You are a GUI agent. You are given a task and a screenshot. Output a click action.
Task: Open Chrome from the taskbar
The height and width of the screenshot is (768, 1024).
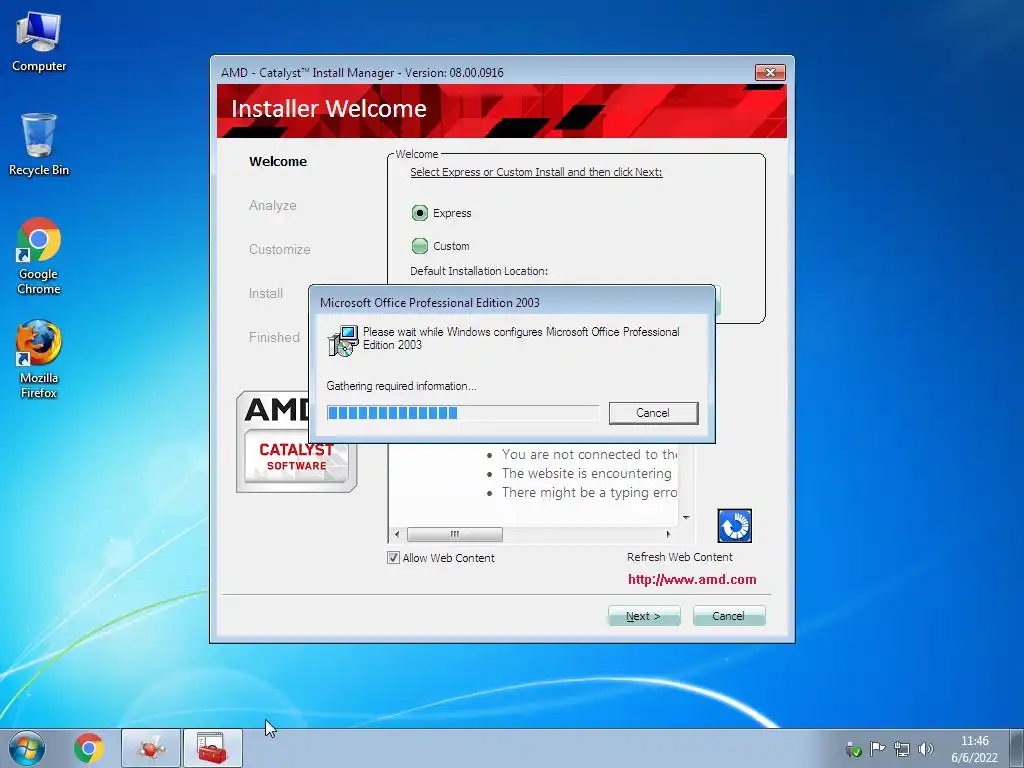[89, 748]
